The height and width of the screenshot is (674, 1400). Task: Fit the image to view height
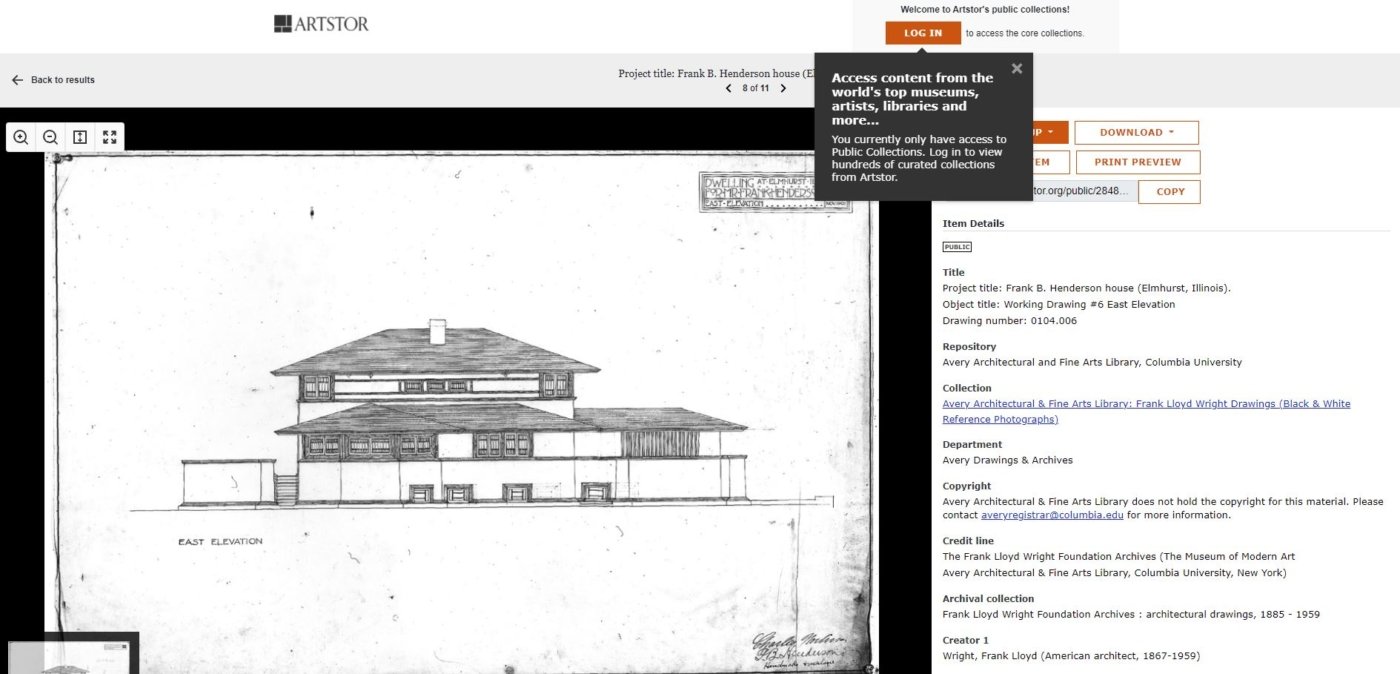coord(80,137)
